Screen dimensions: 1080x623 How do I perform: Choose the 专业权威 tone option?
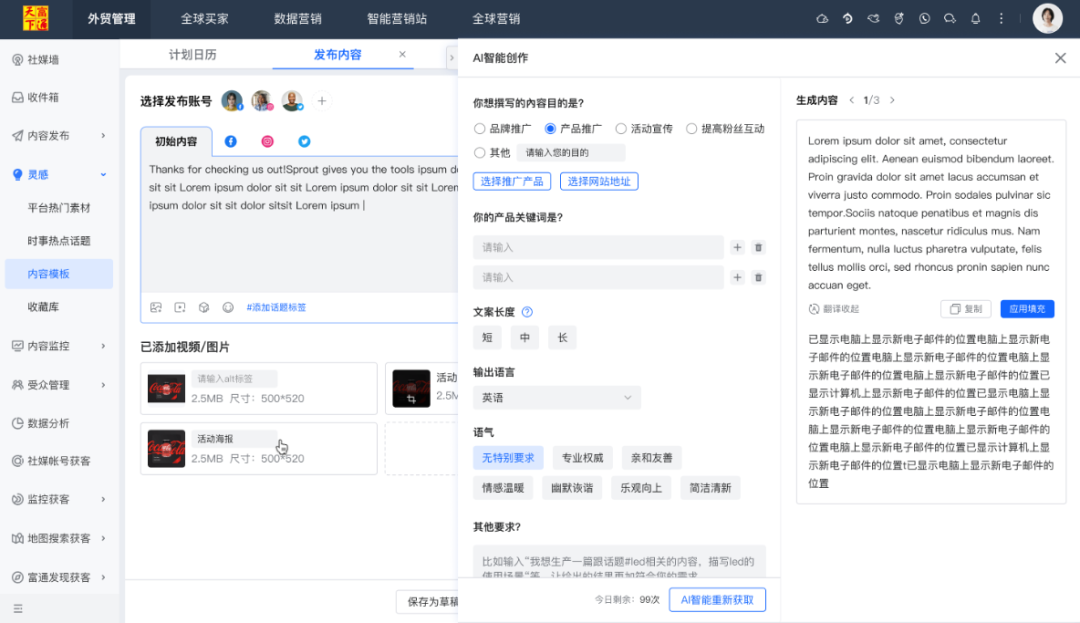[x=582, y=458]
